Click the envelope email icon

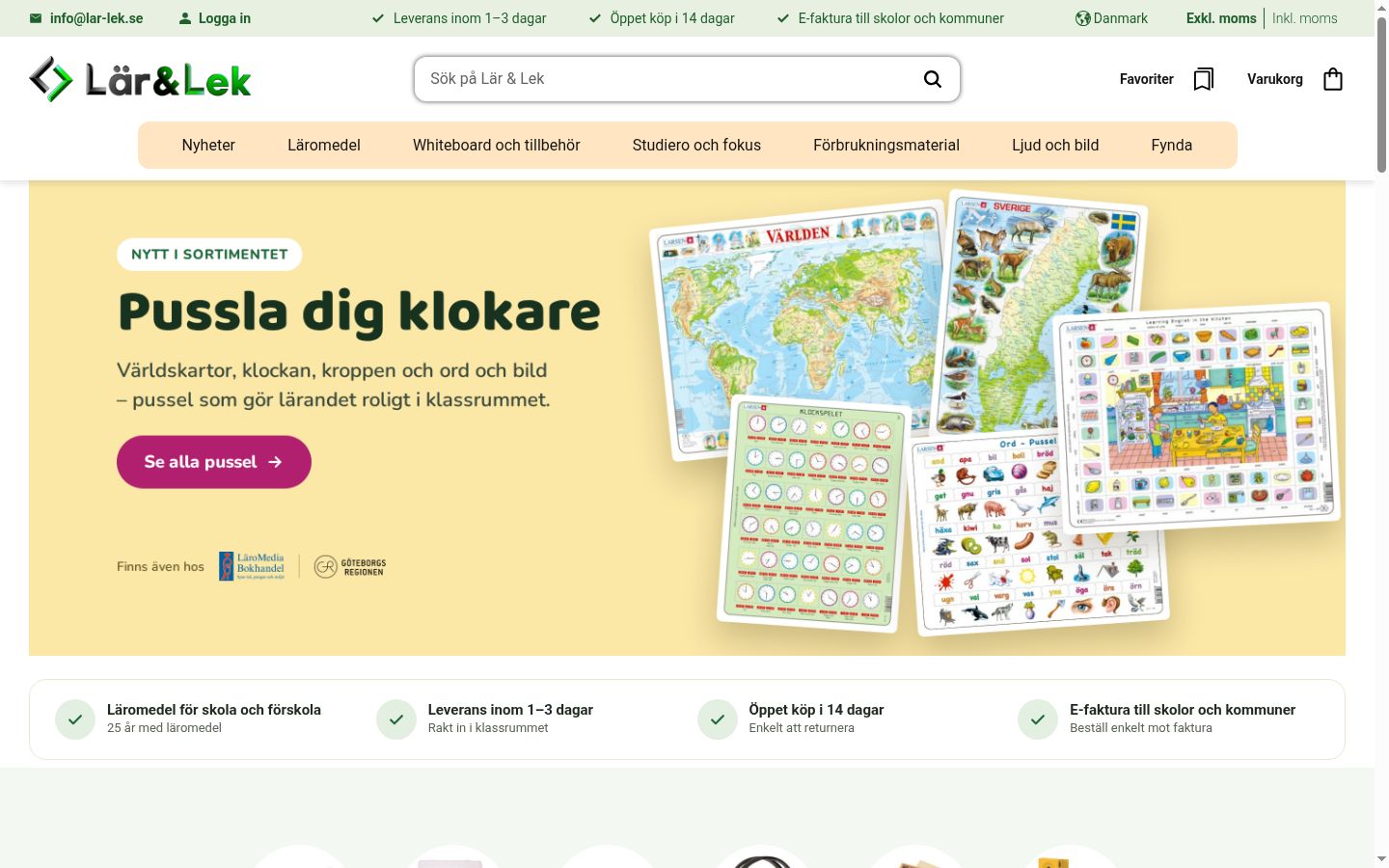tap(36, 18)
